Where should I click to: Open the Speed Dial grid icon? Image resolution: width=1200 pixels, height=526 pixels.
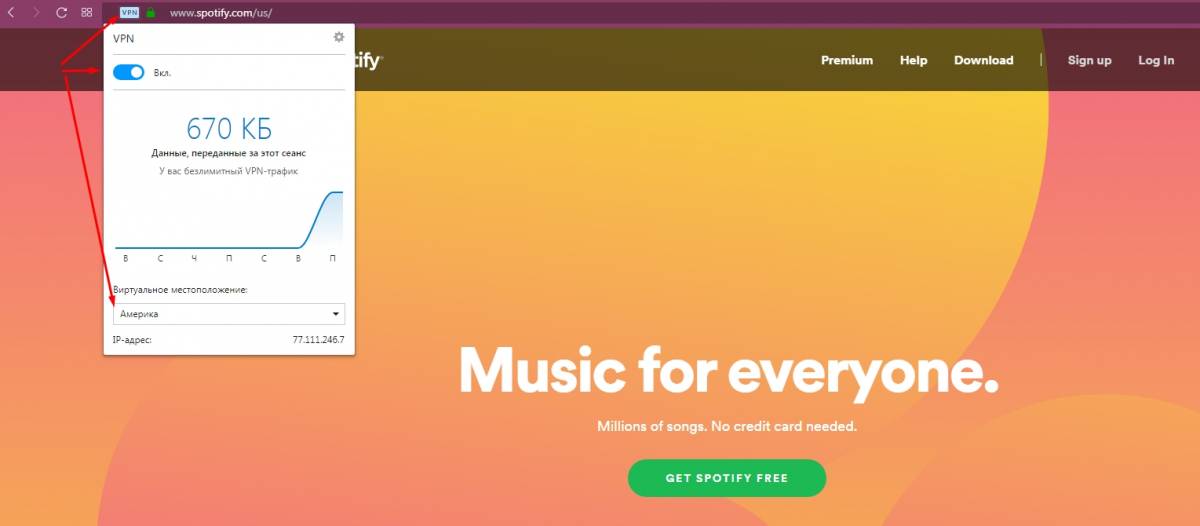click(x=87, y=13)
